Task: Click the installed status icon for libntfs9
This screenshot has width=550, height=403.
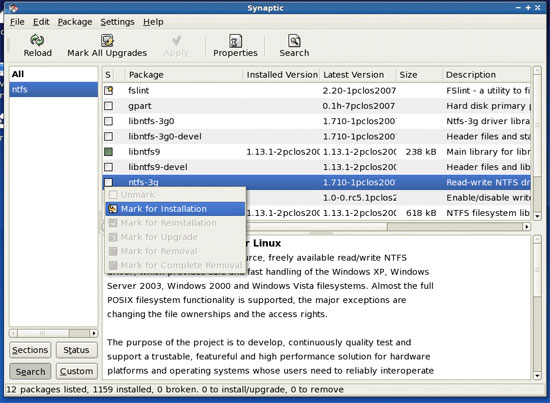Action: coord(109,152)
